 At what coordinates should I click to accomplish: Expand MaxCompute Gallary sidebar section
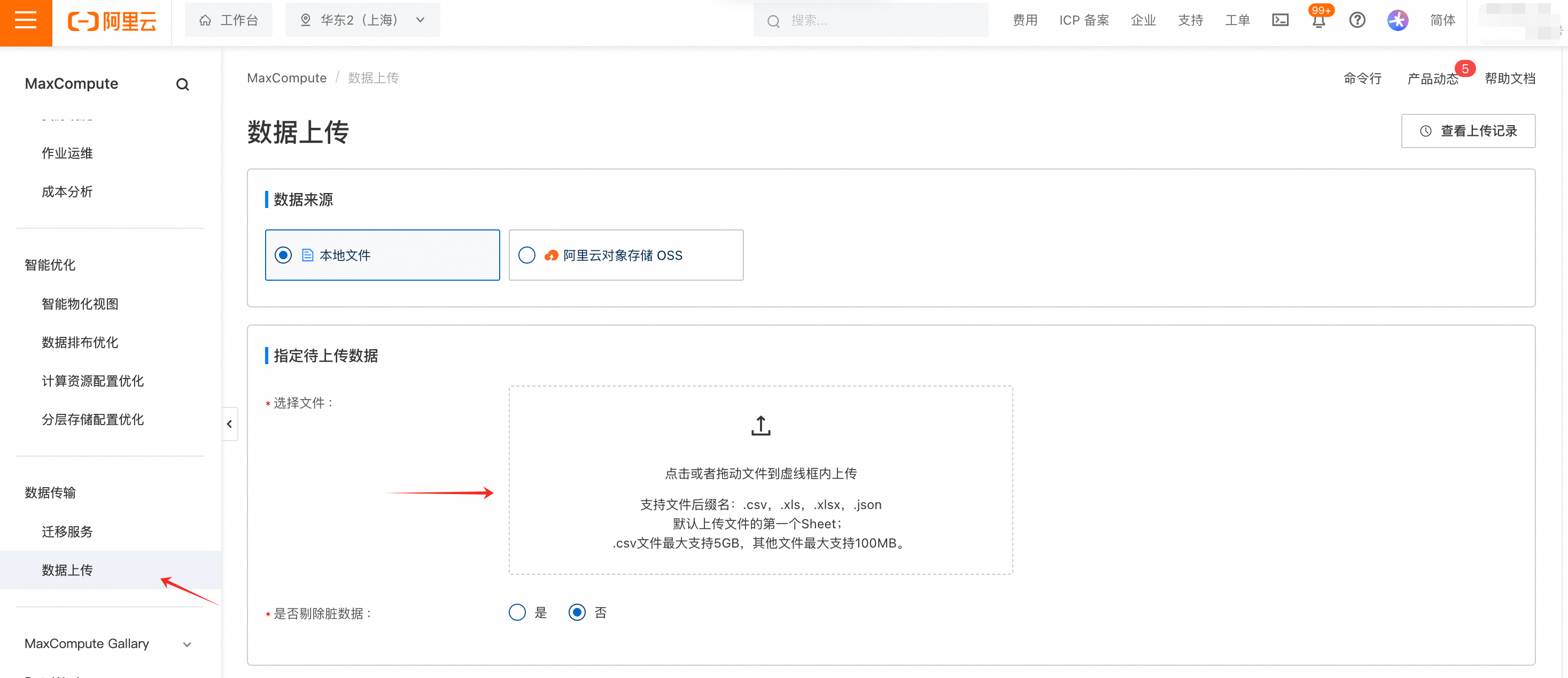click(x=108, y=644)
